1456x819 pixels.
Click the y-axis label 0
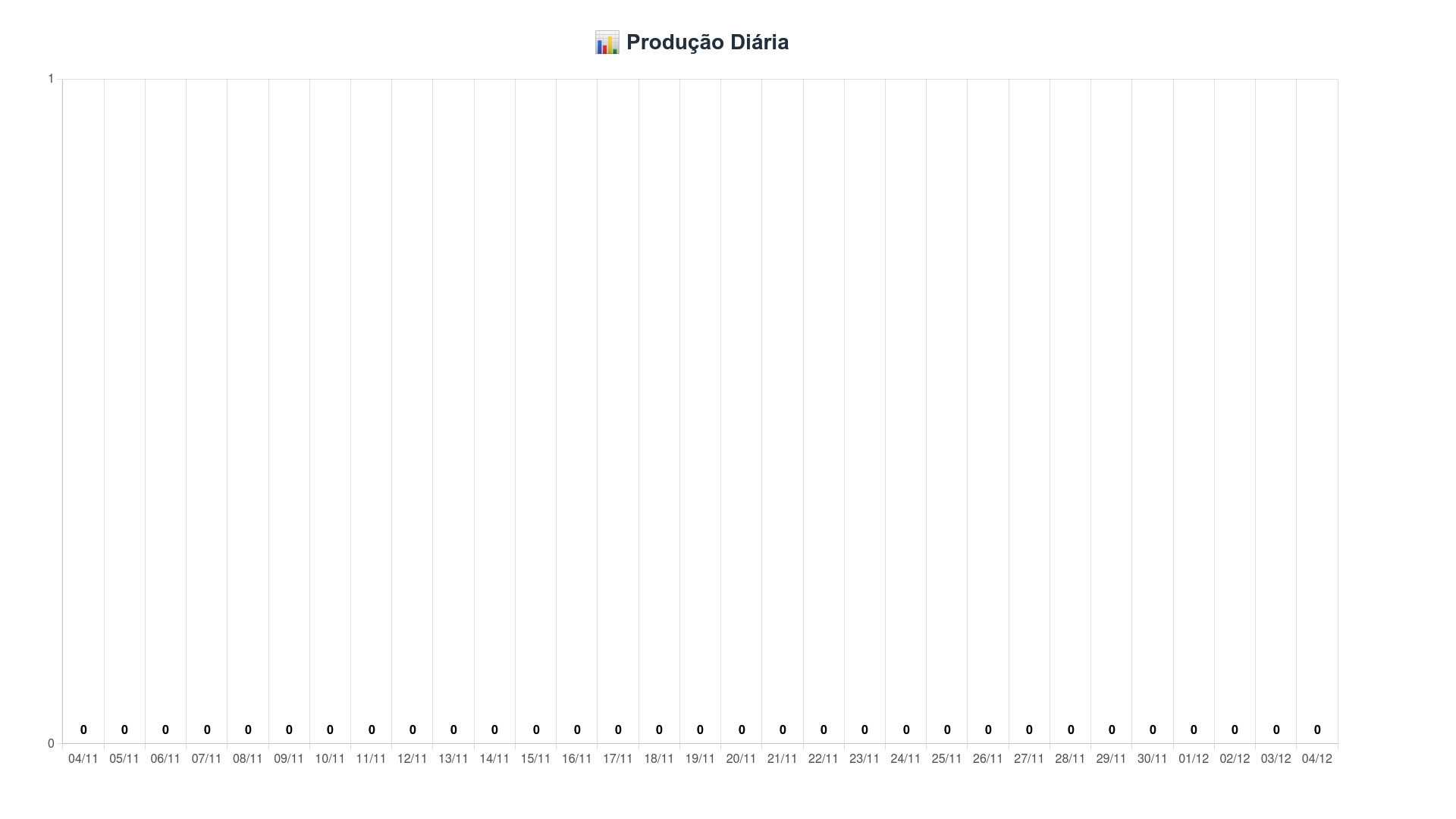51,743
